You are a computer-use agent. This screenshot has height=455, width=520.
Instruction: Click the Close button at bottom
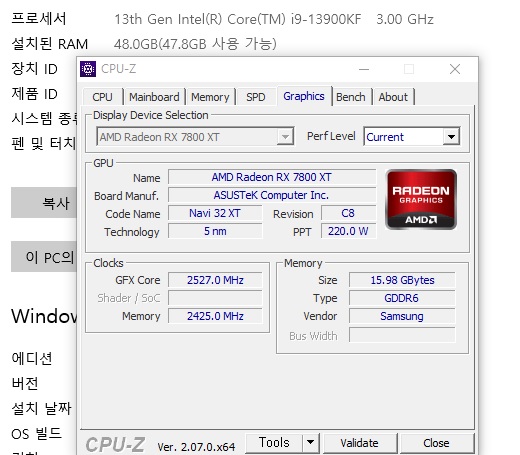pyautogui.click(x=436, y=443)
